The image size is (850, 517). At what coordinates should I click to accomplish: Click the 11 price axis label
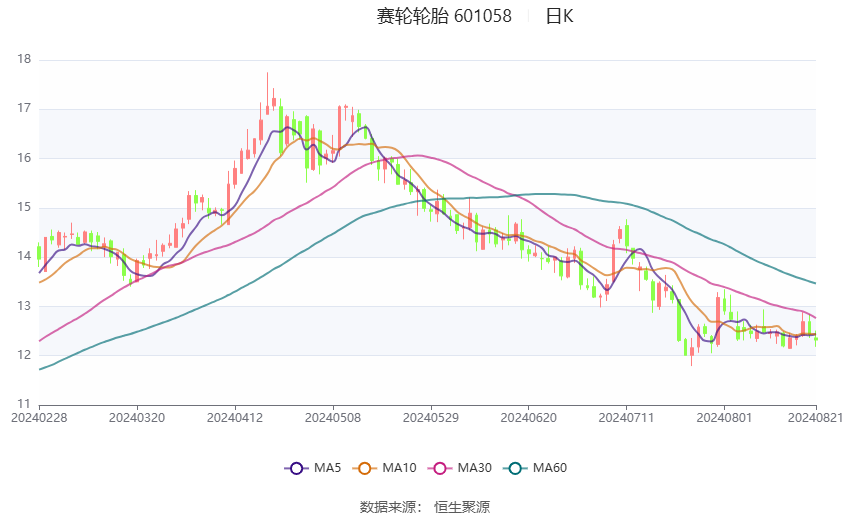[25, 404]
